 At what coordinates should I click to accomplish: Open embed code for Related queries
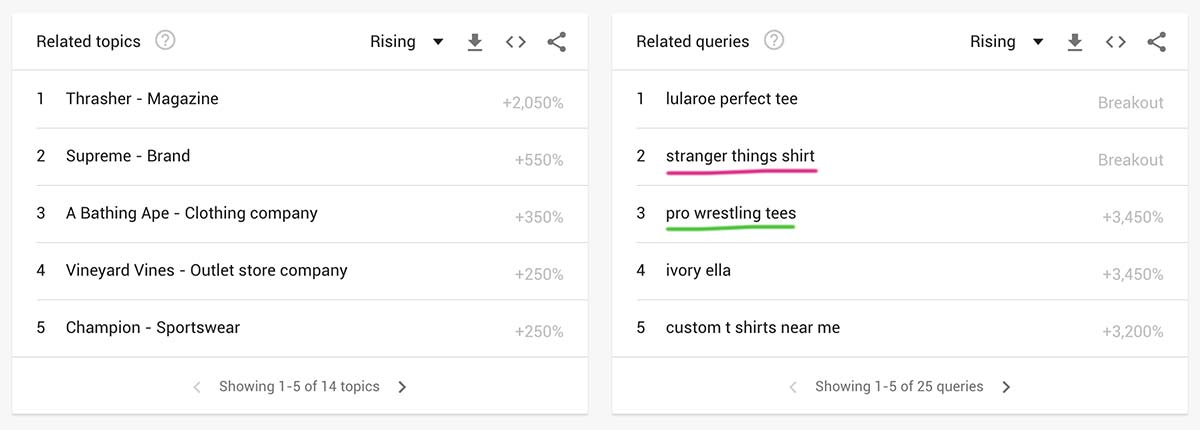pyautogui.click(x=1116, y=42)
